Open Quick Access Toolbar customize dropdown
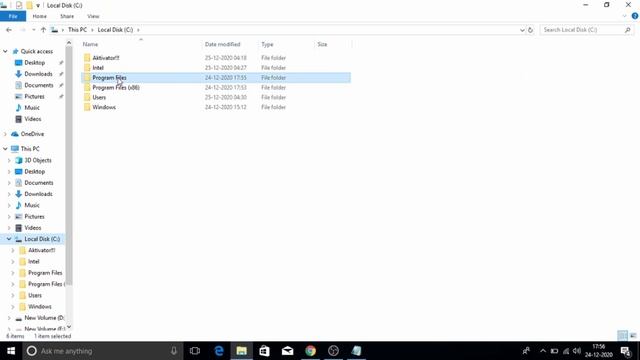Image resolution: width=640 pixels, height=360 pixels. pyautogui.click(x=38, y=5)
